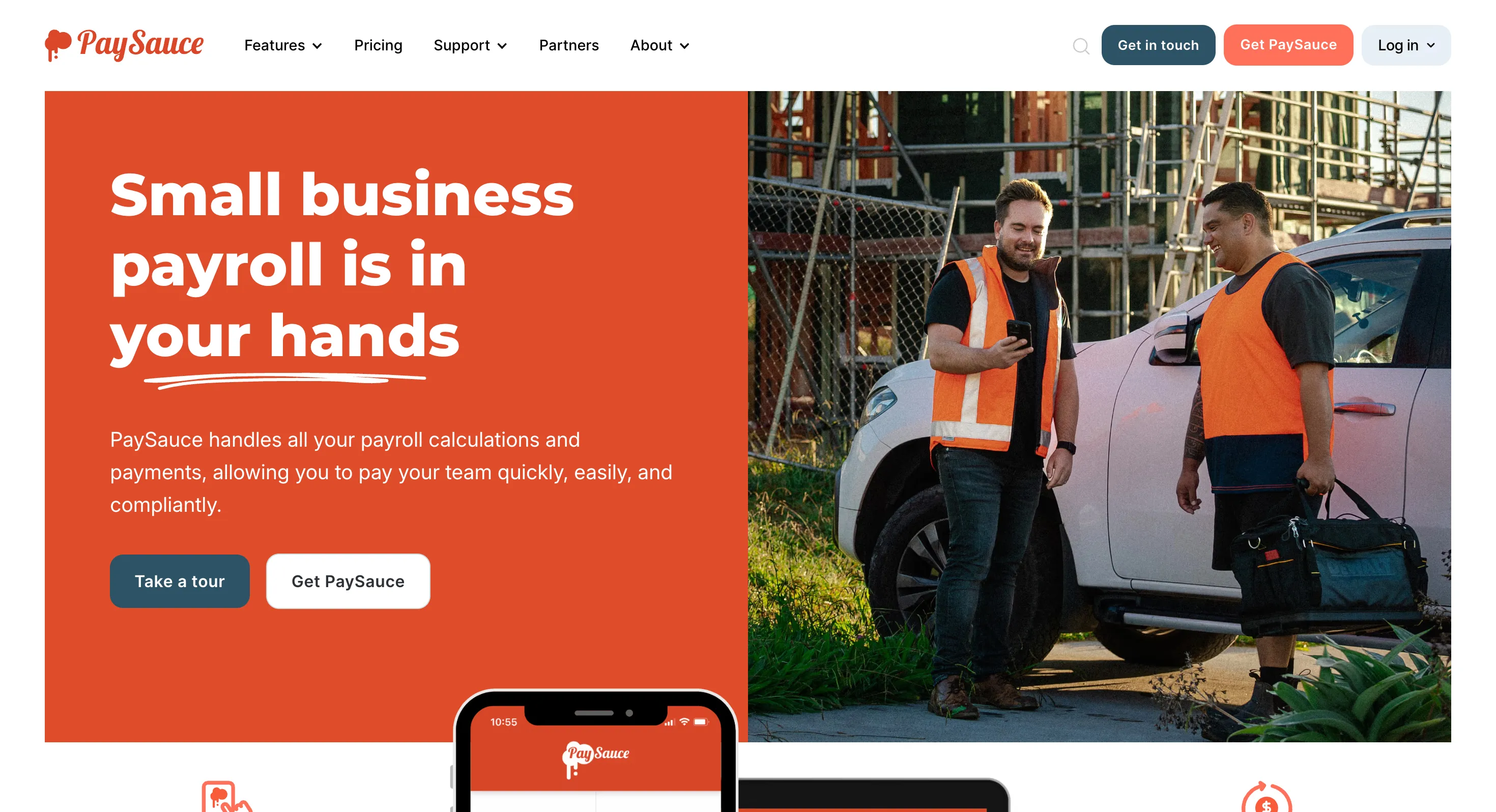Click the Take a tour button
The height and width of the screenshot is (812, 1496).
click(x=180, y=581)
